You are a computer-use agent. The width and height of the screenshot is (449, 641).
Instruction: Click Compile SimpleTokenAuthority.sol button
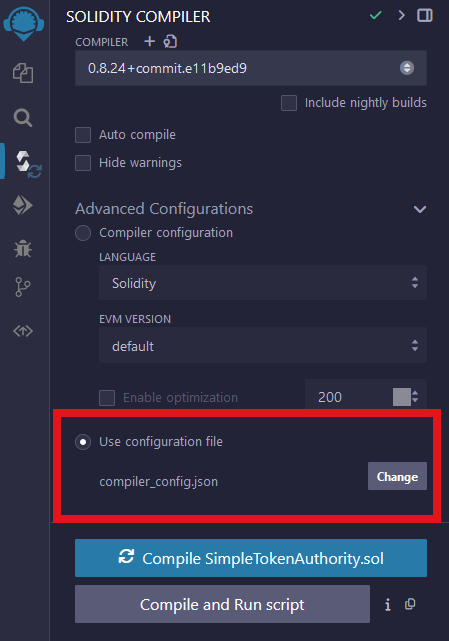point(251,558)
